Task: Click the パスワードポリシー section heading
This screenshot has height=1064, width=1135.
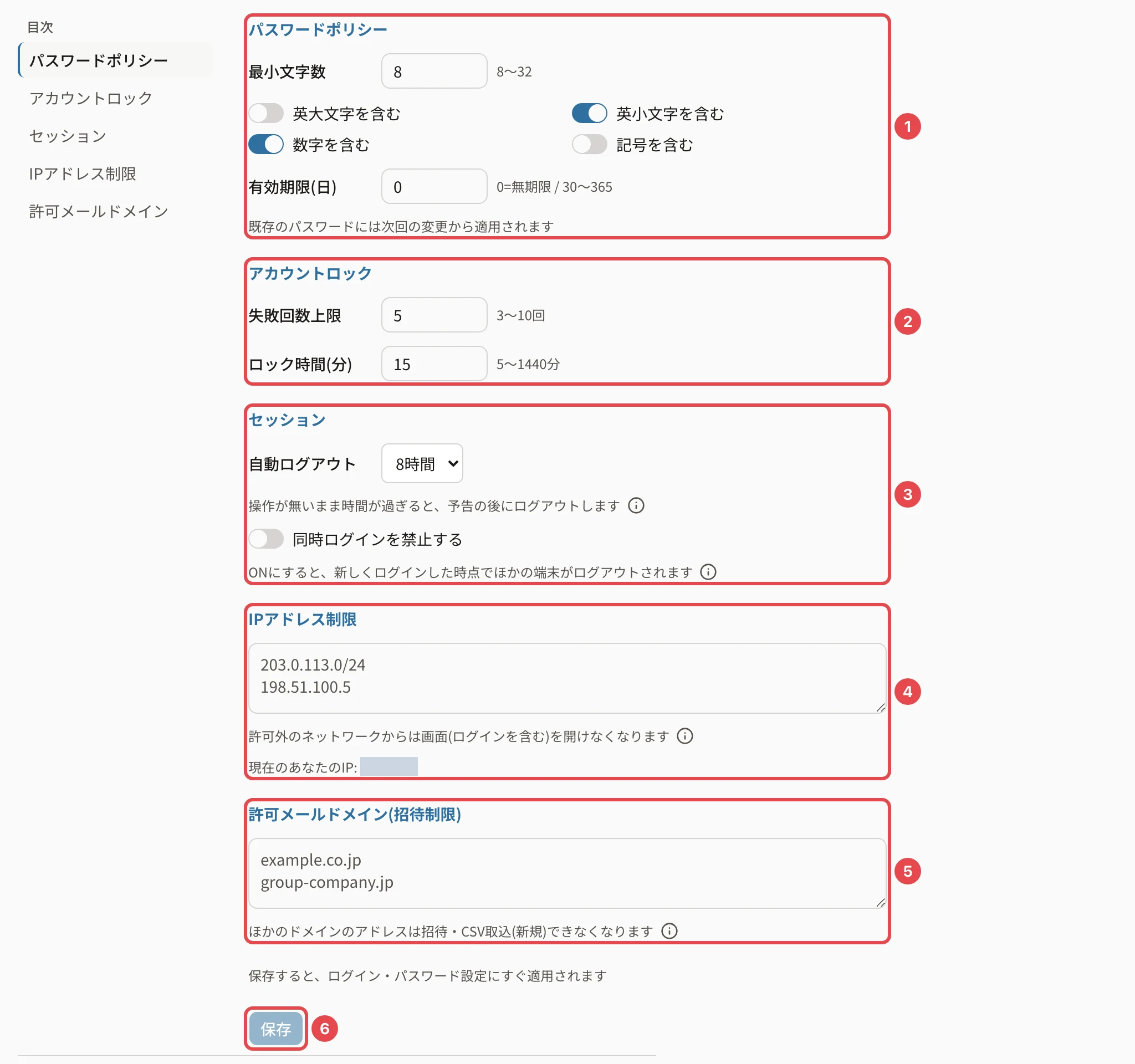Action: (x=318, y=29)
